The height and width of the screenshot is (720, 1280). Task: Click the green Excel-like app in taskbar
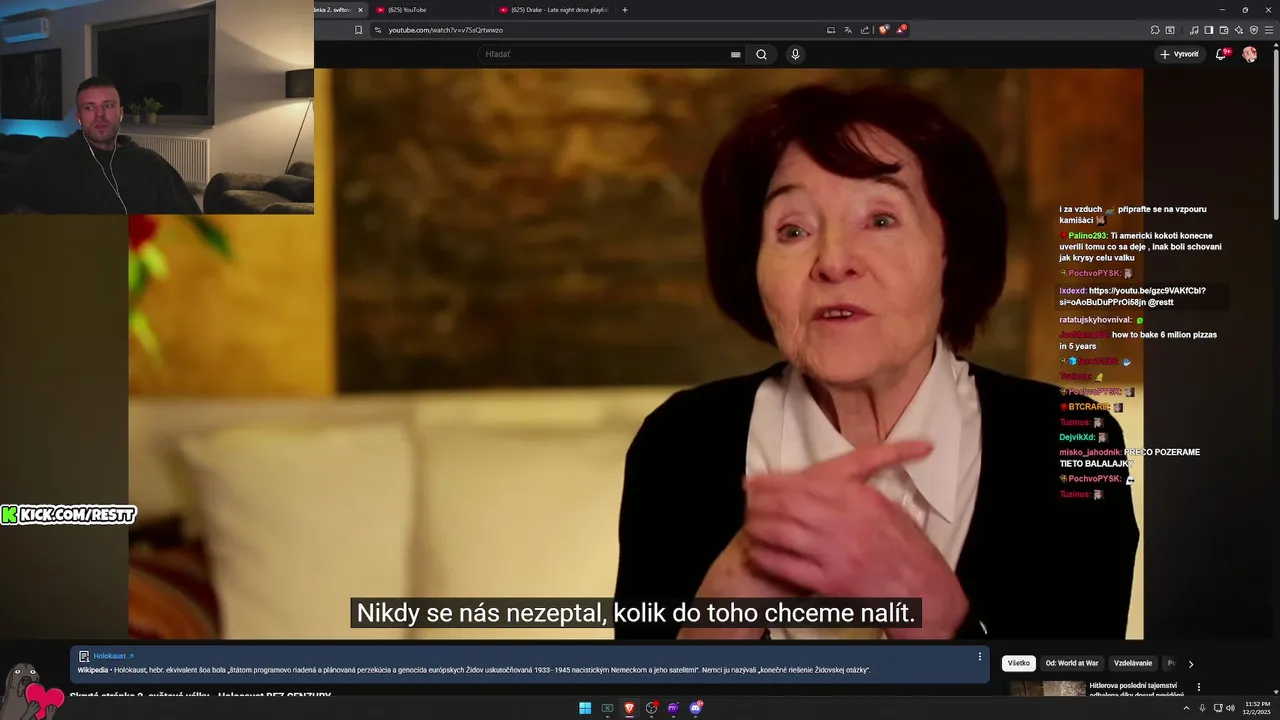pos(607,708)
